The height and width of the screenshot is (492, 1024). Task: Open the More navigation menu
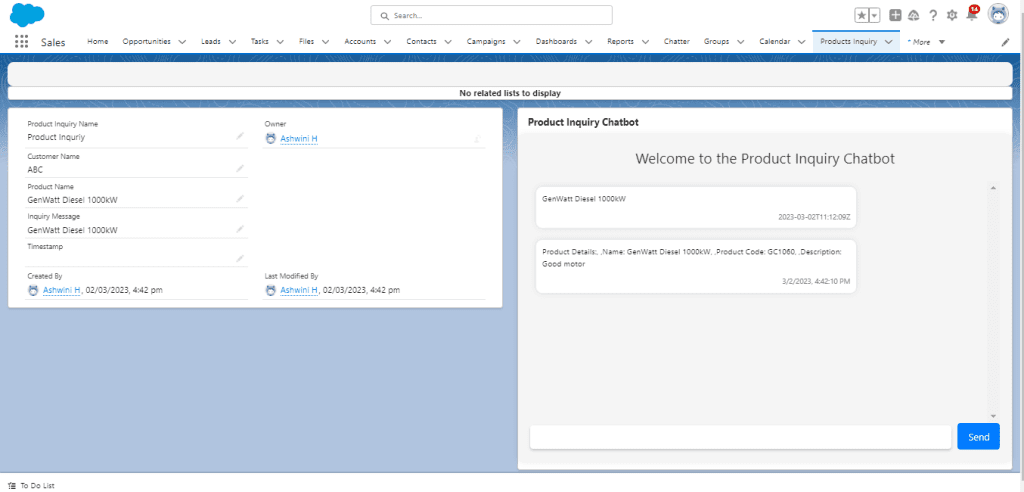click(926, 42)
